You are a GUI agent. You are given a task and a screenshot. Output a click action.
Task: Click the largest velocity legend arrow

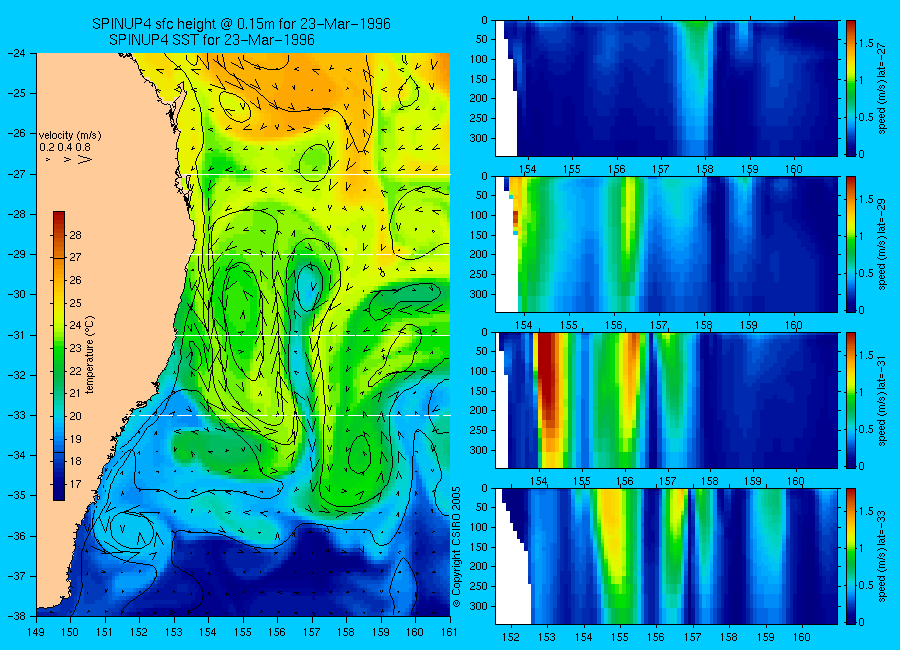[x=85, y=159]
